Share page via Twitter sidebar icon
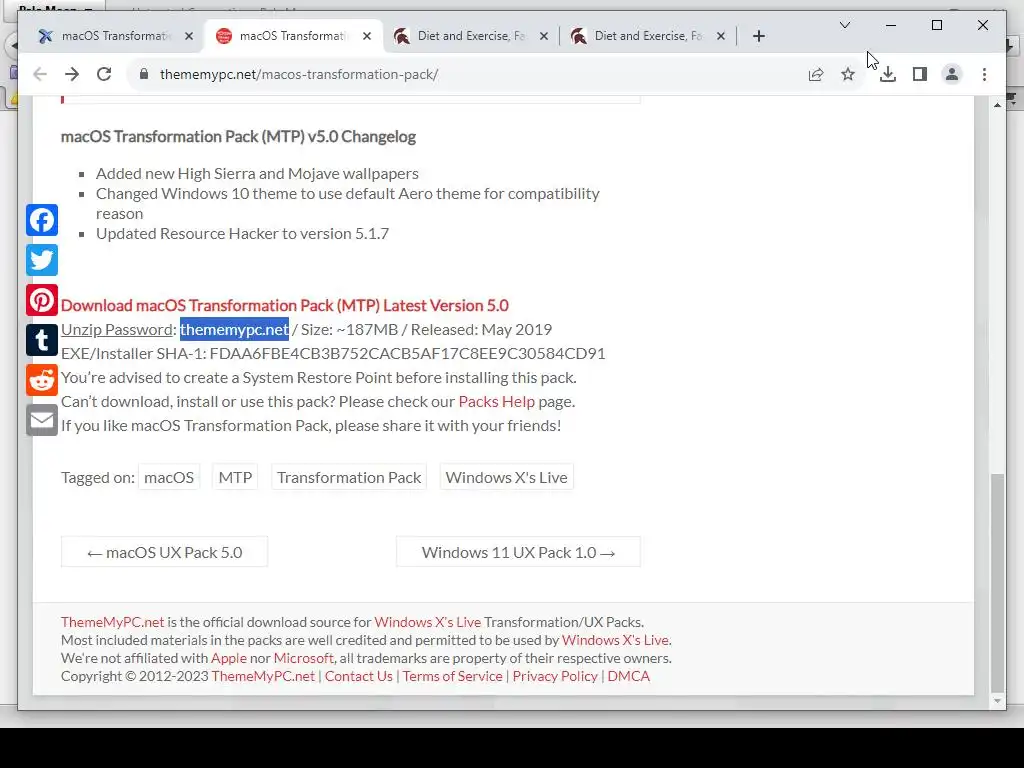 pos(42,260)
